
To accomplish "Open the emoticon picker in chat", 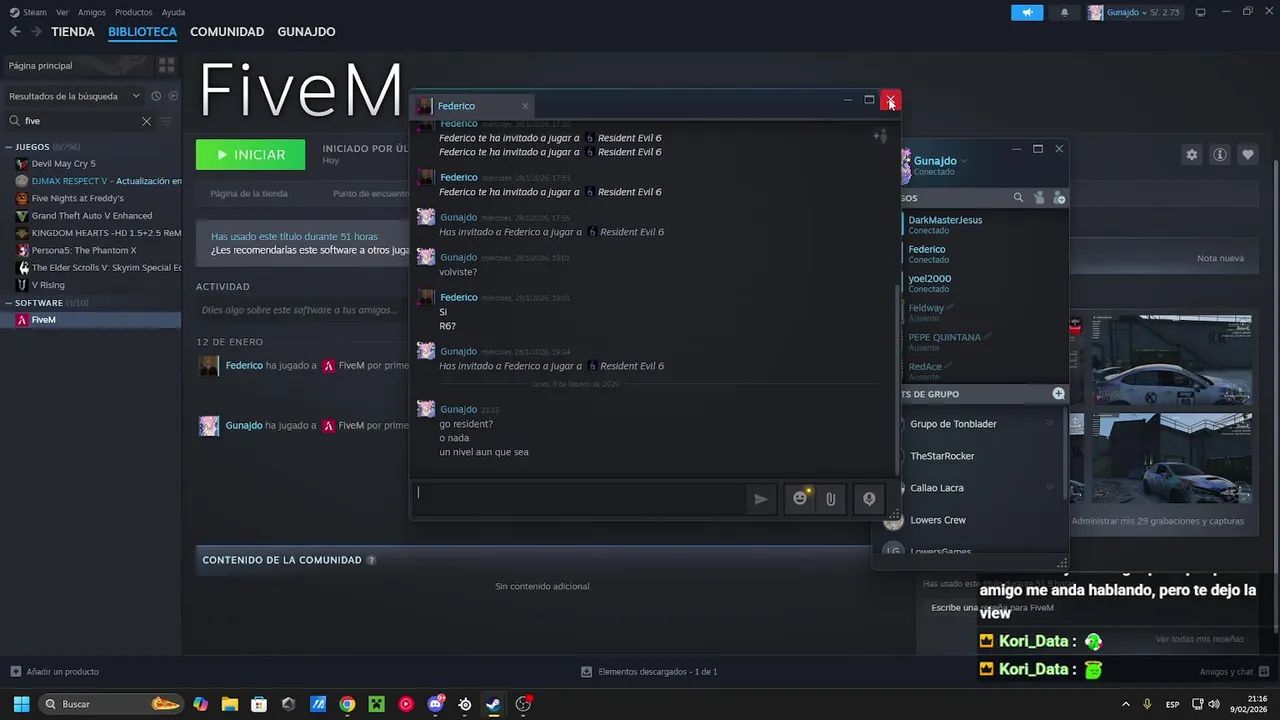I will 800,499.
